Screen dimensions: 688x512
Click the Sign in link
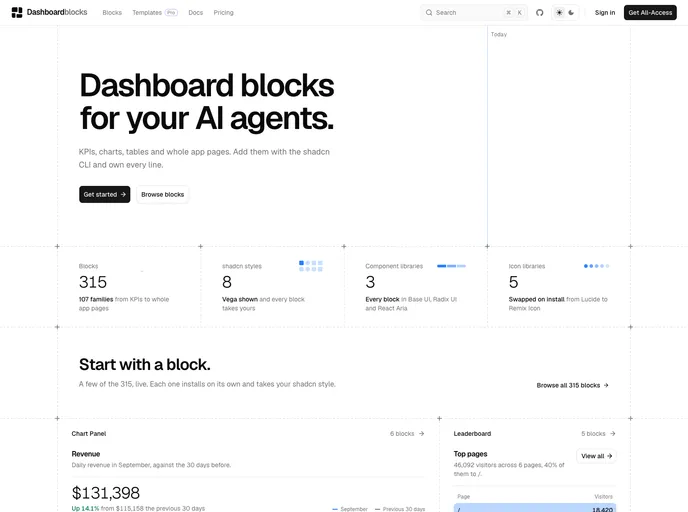(x=605, y=13)
